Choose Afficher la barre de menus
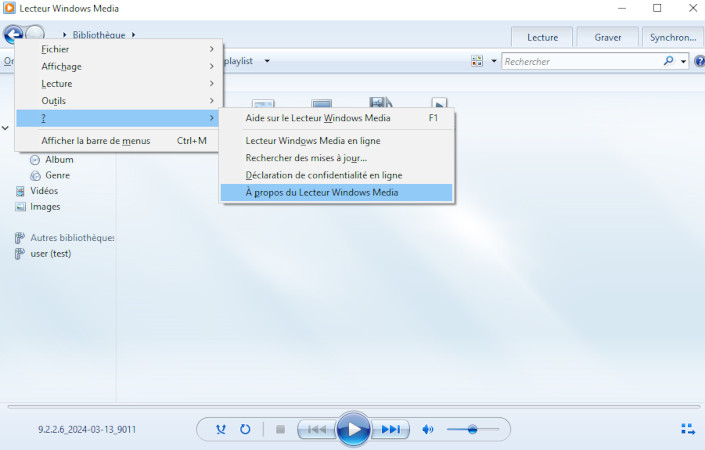Viewport: 705px width, 450px height. coord(117,141)
